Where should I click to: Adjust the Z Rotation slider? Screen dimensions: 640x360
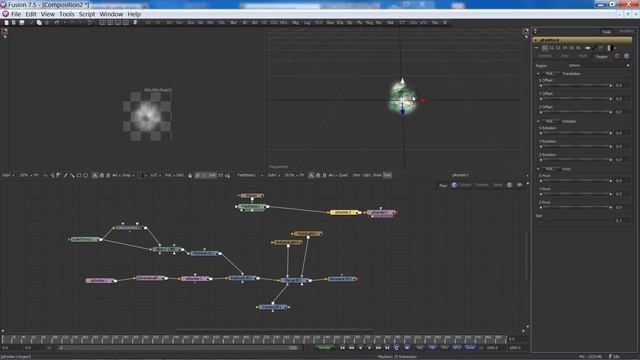click(576, 160)
